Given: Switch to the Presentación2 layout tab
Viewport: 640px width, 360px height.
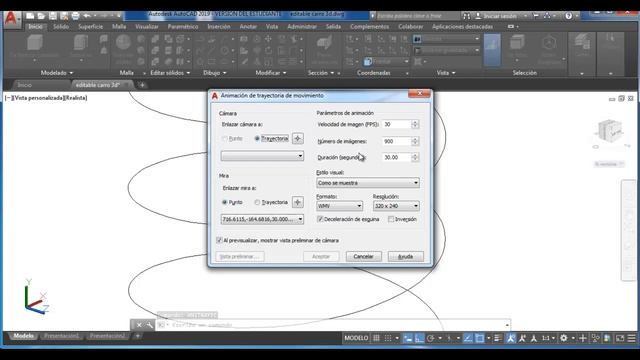Looking at the screenshot, I should coord(108,336).
